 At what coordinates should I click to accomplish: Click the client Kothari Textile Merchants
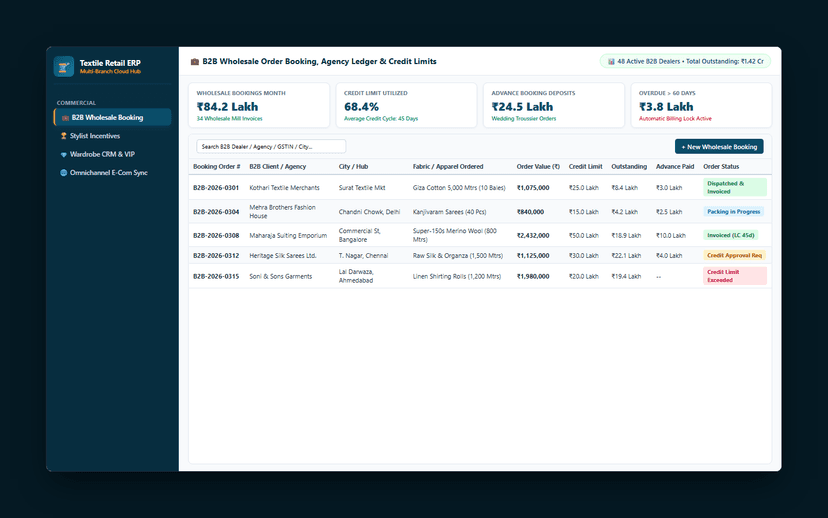(284, 187)
